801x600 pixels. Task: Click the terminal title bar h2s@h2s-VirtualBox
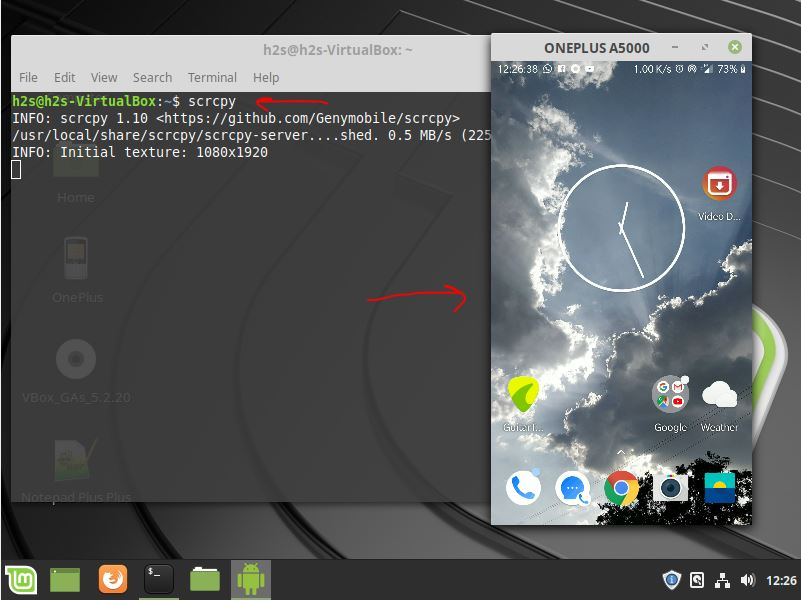click(337, 50)
